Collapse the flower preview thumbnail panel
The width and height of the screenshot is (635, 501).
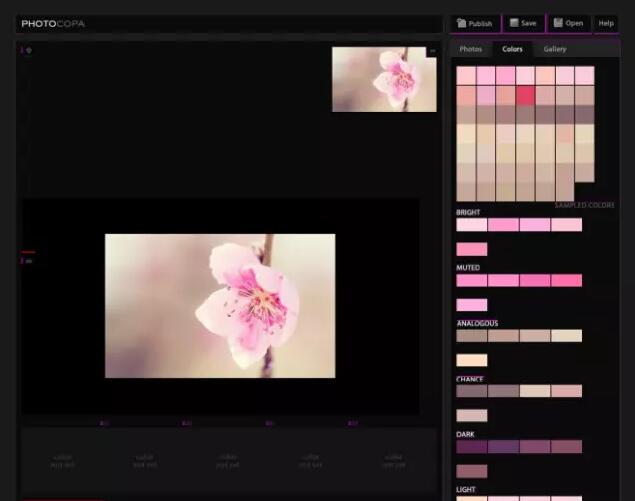[x=432, y=51]
